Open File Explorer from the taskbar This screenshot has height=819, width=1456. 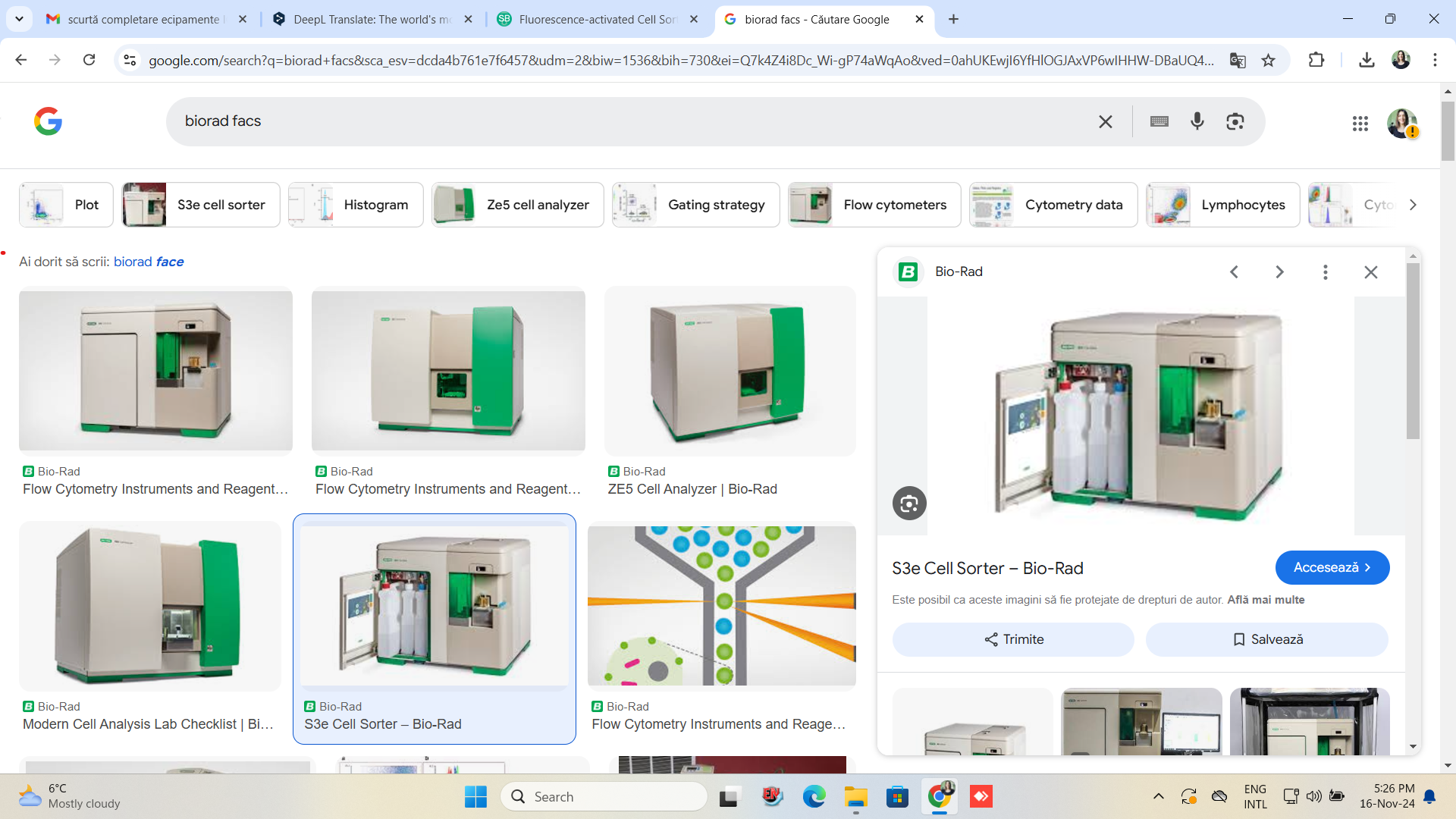855,796
